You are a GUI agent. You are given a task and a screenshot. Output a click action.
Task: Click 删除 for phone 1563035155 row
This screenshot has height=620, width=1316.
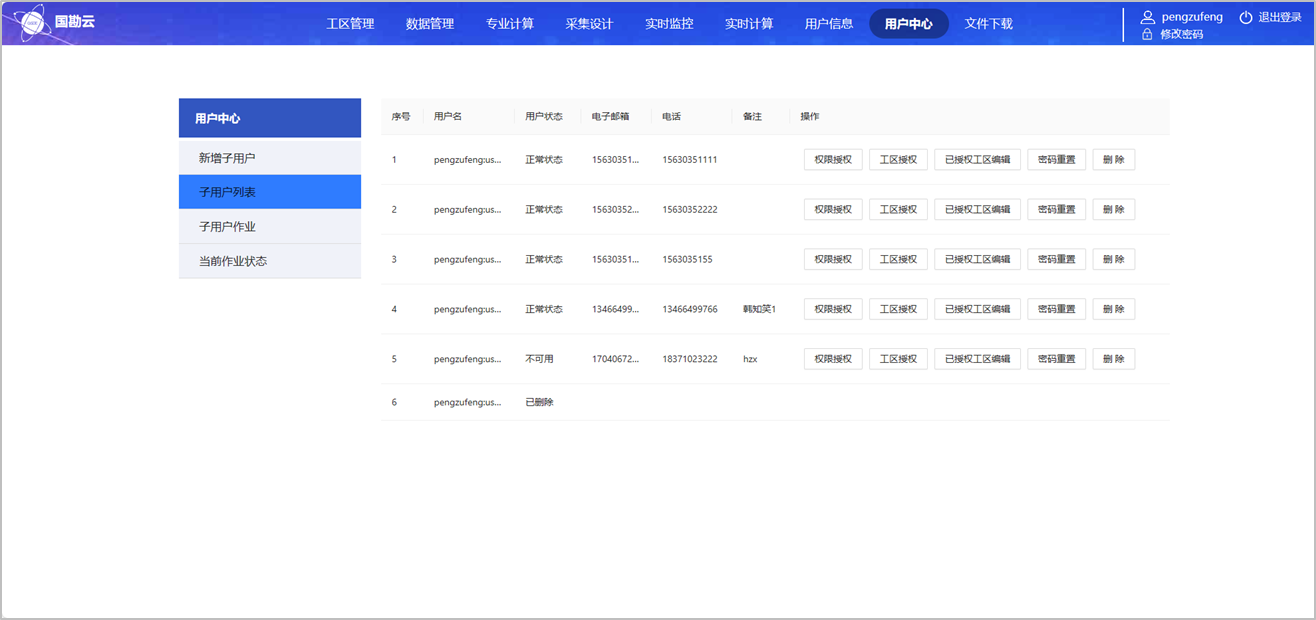click(1113, 259)
